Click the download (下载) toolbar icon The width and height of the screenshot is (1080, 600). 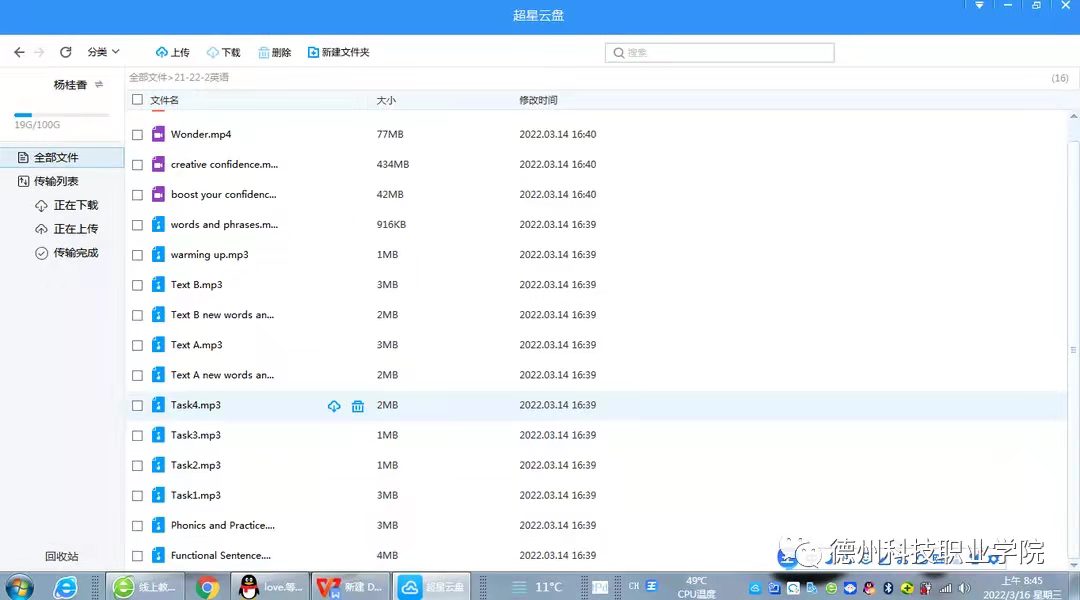pos(213,52)
